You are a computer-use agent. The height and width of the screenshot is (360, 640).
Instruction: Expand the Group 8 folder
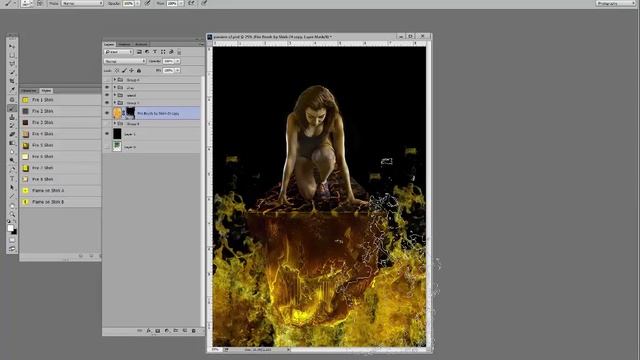tap(115, 123)
